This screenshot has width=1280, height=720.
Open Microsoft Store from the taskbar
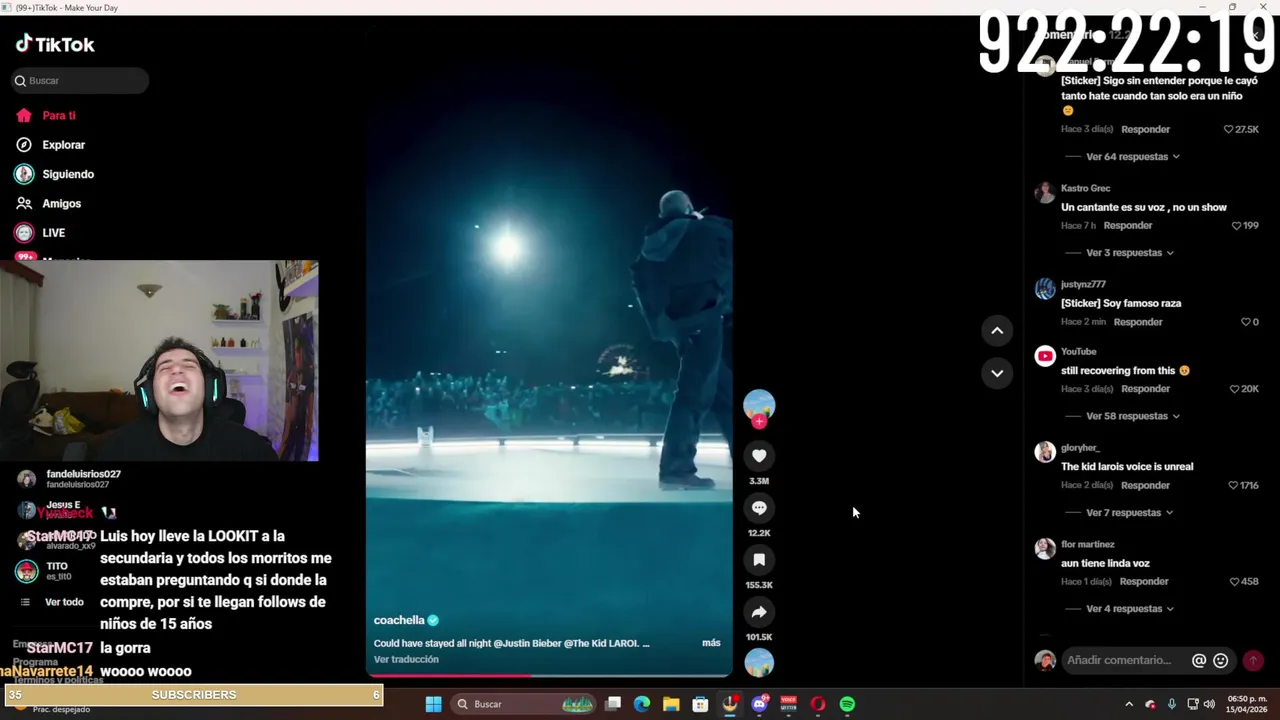coord(701,704)
